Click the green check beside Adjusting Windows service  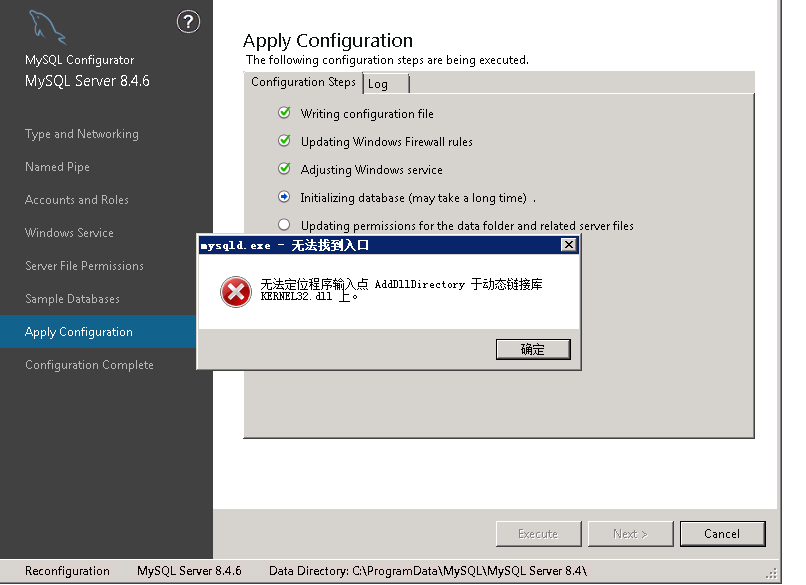pos(284,169)
